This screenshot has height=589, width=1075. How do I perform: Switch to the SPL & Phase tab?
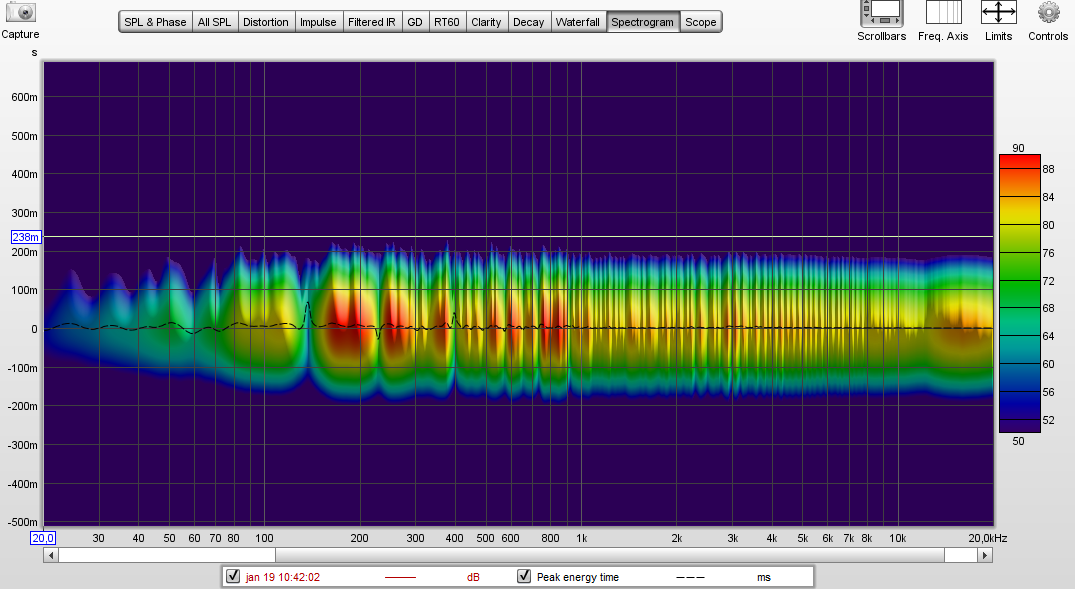coord(155,22)
